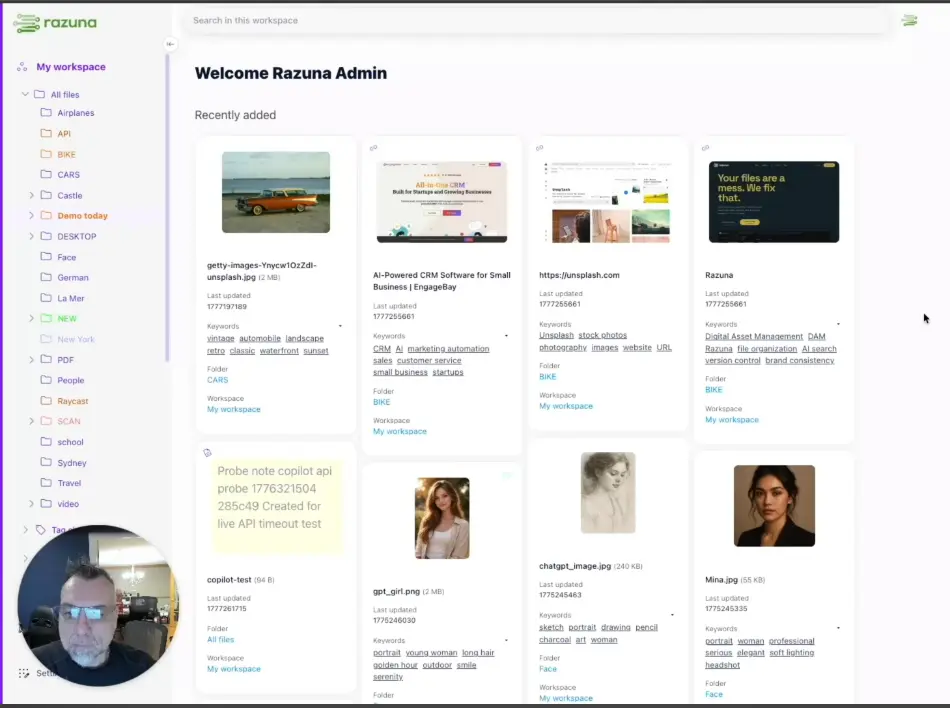This screenshot has height=708, width=950.
Task: Click the link icon on unsplash.com card
Action: (540, 148)
